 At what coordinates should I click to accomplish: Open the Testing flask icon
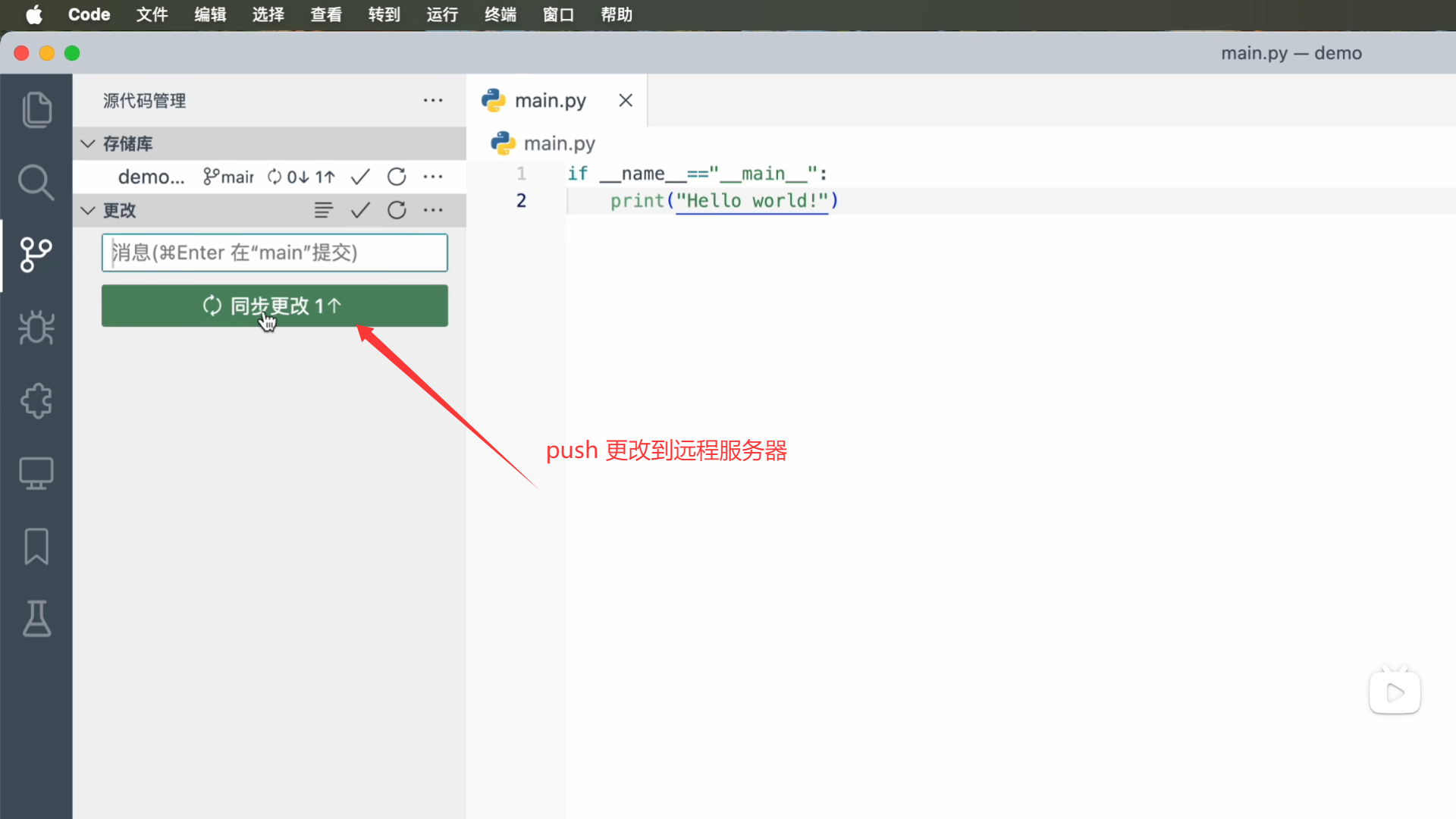pos(36,620)
